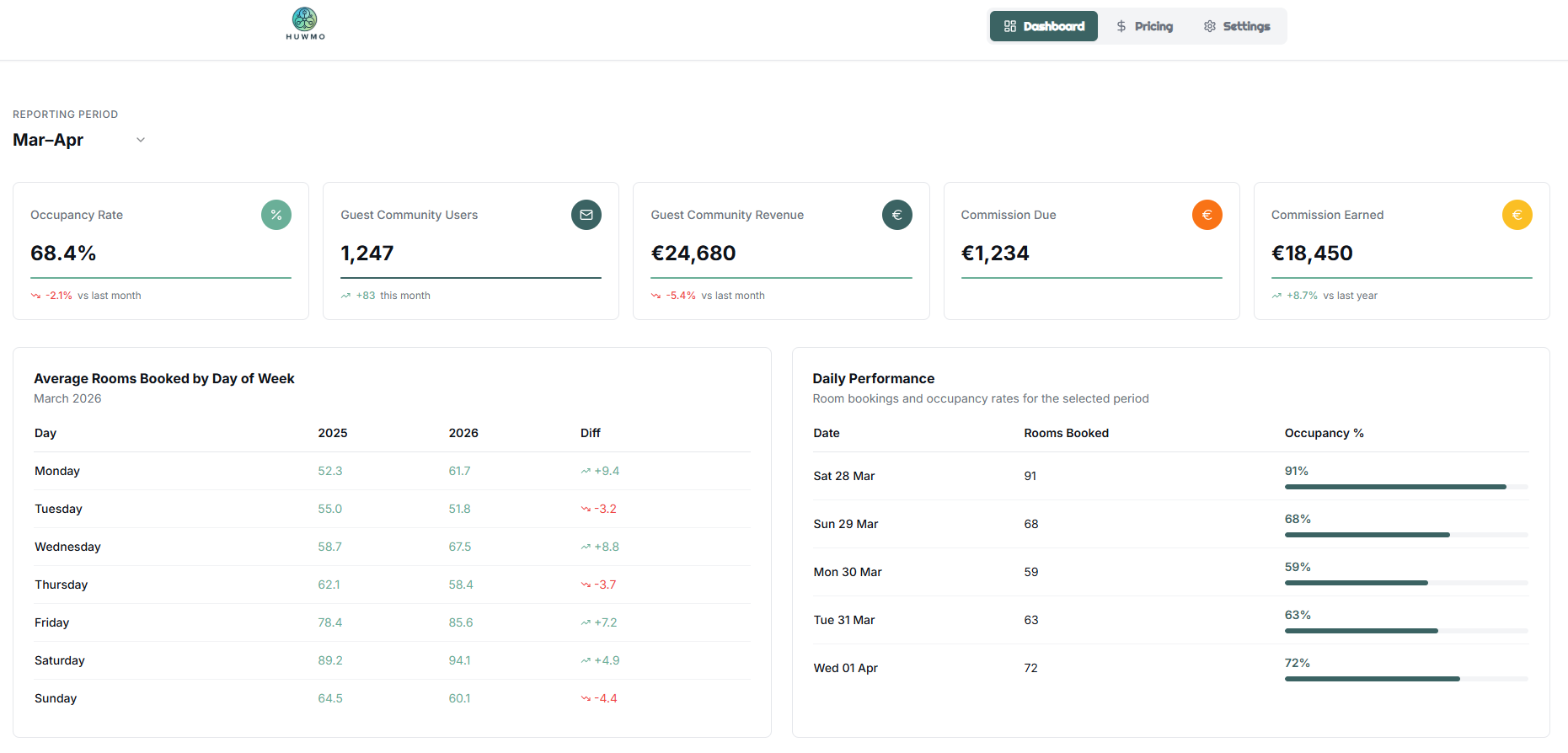Click the Sun 29 Mar date row
Viewport: 1568px width, 753px height.
click(845, 524)
